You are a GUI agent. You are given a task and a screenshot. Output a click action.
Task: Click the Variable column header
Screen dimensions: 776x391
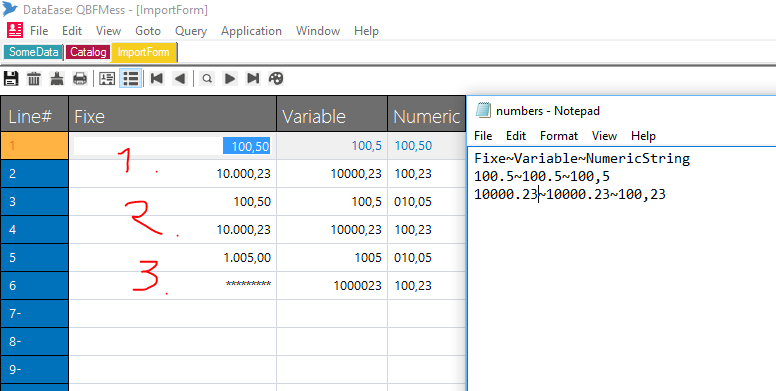point(332,114)
